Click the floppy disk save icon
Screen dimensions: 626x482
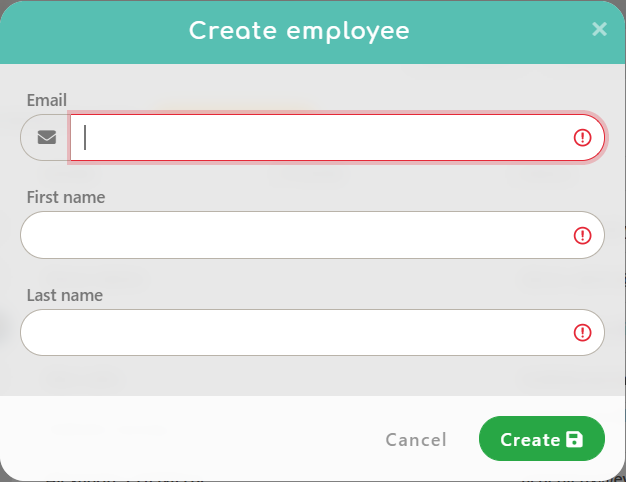pos(574,439)
